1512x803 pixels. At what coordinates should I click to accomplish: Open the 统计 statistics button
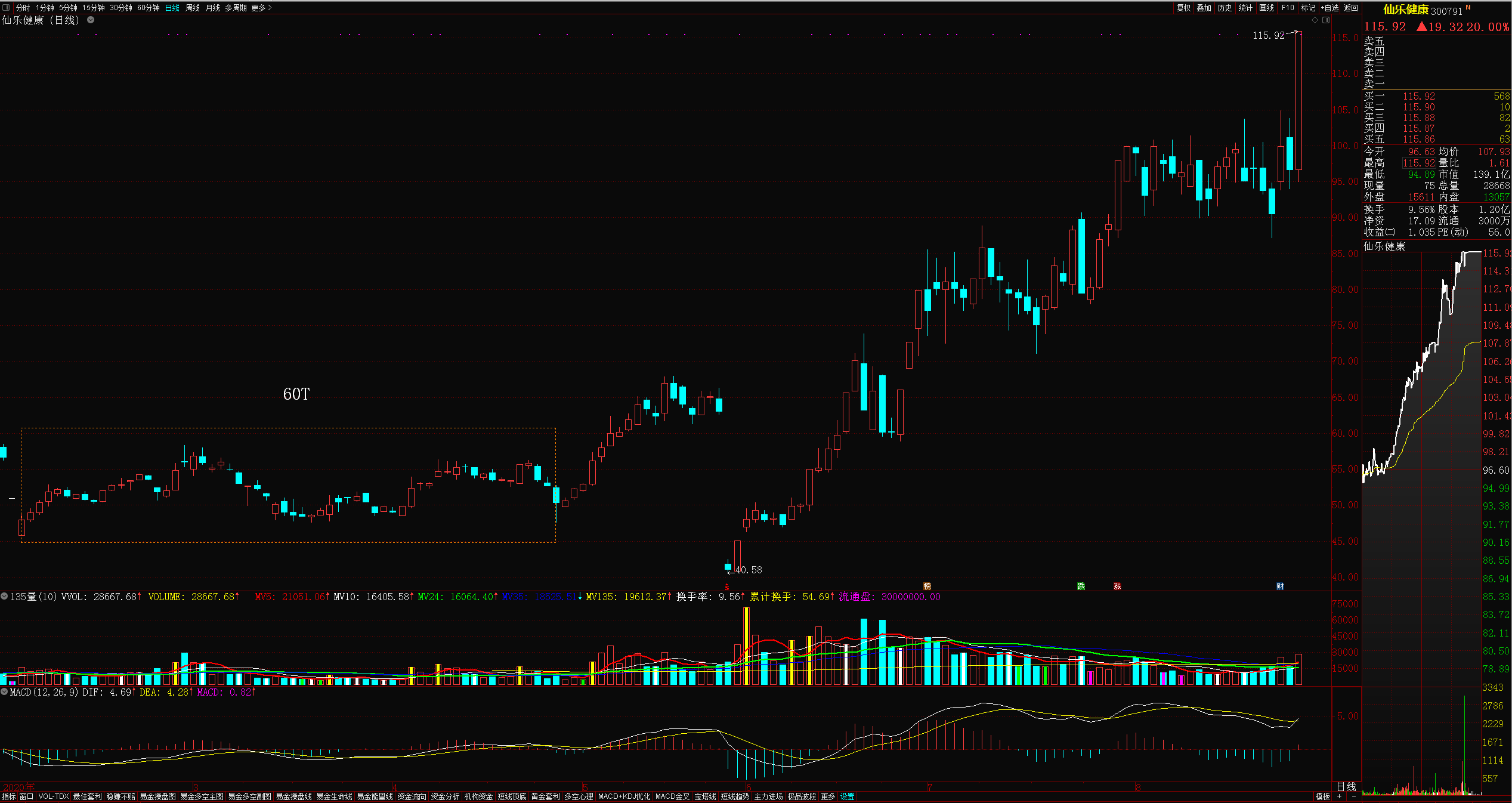[x=1246, y=8]
